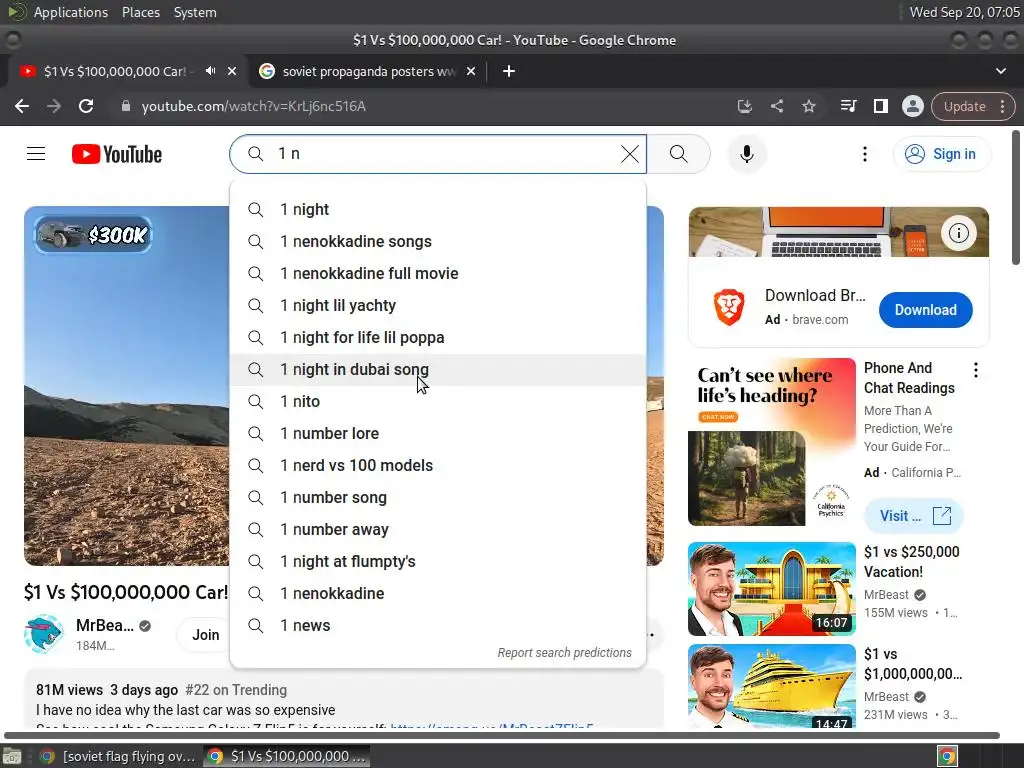View site information lock icon
Screen dimensions: 1024x768
point(126,106)
